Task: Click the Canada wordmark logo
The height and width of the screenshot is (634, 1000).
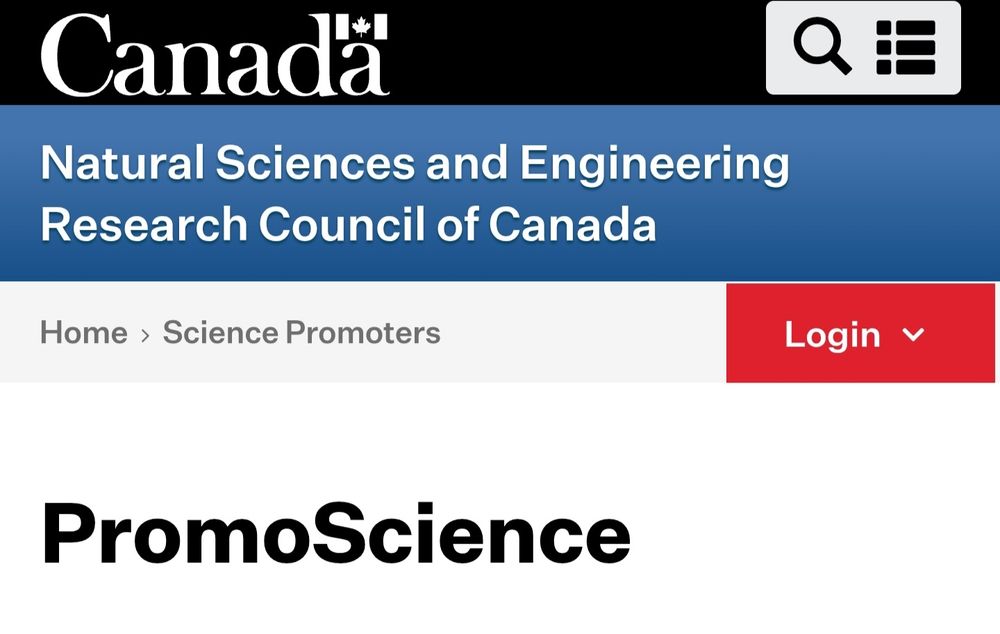Action: click(x=215, y=55)
